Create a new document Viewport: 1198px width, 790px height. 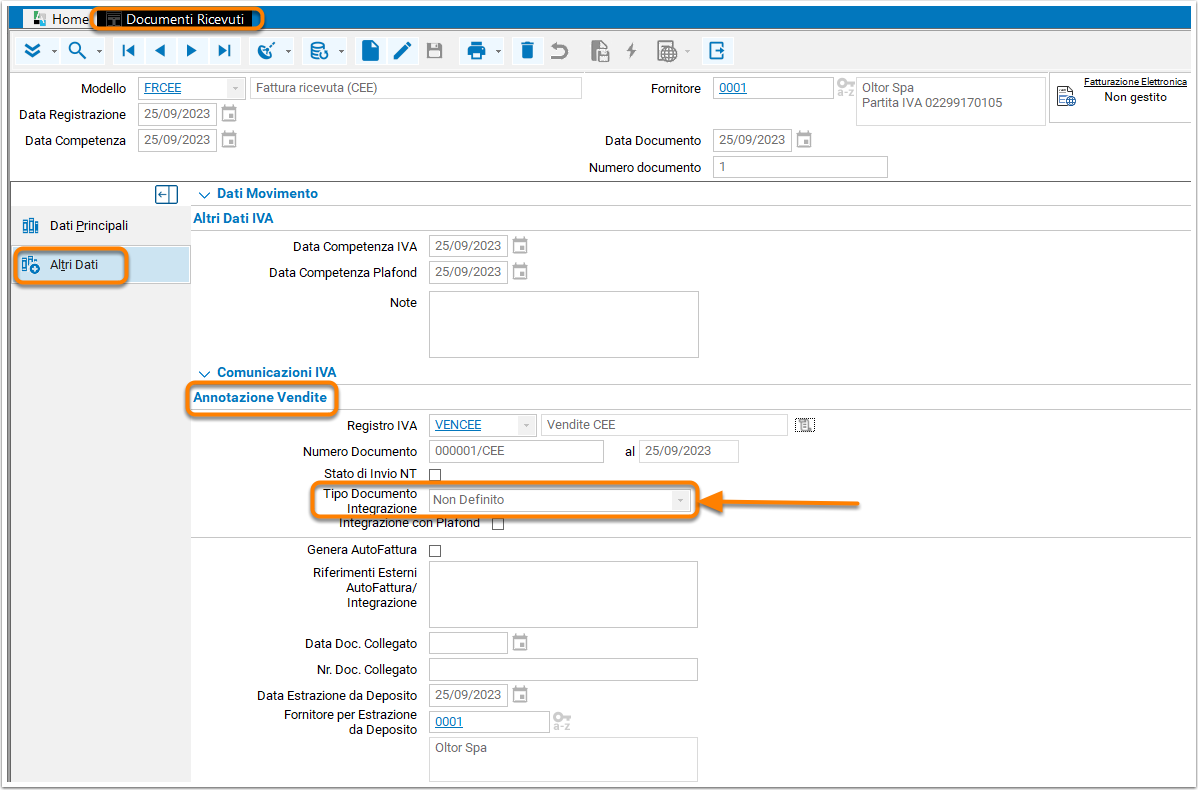[371, 51]
